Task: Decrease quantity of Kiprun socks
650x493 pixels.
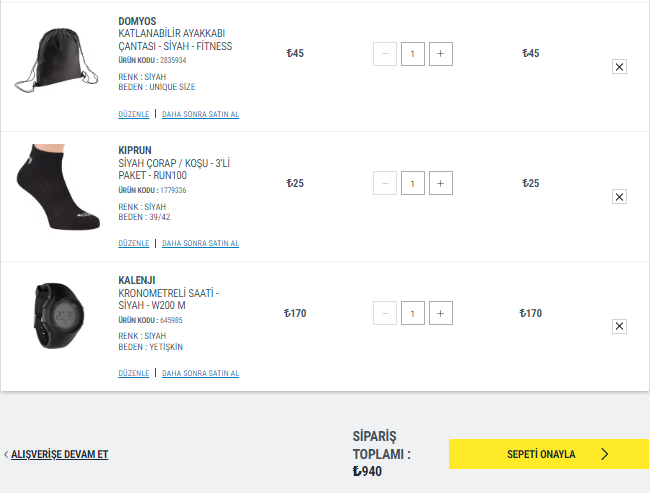Action: tap(385, 183)
